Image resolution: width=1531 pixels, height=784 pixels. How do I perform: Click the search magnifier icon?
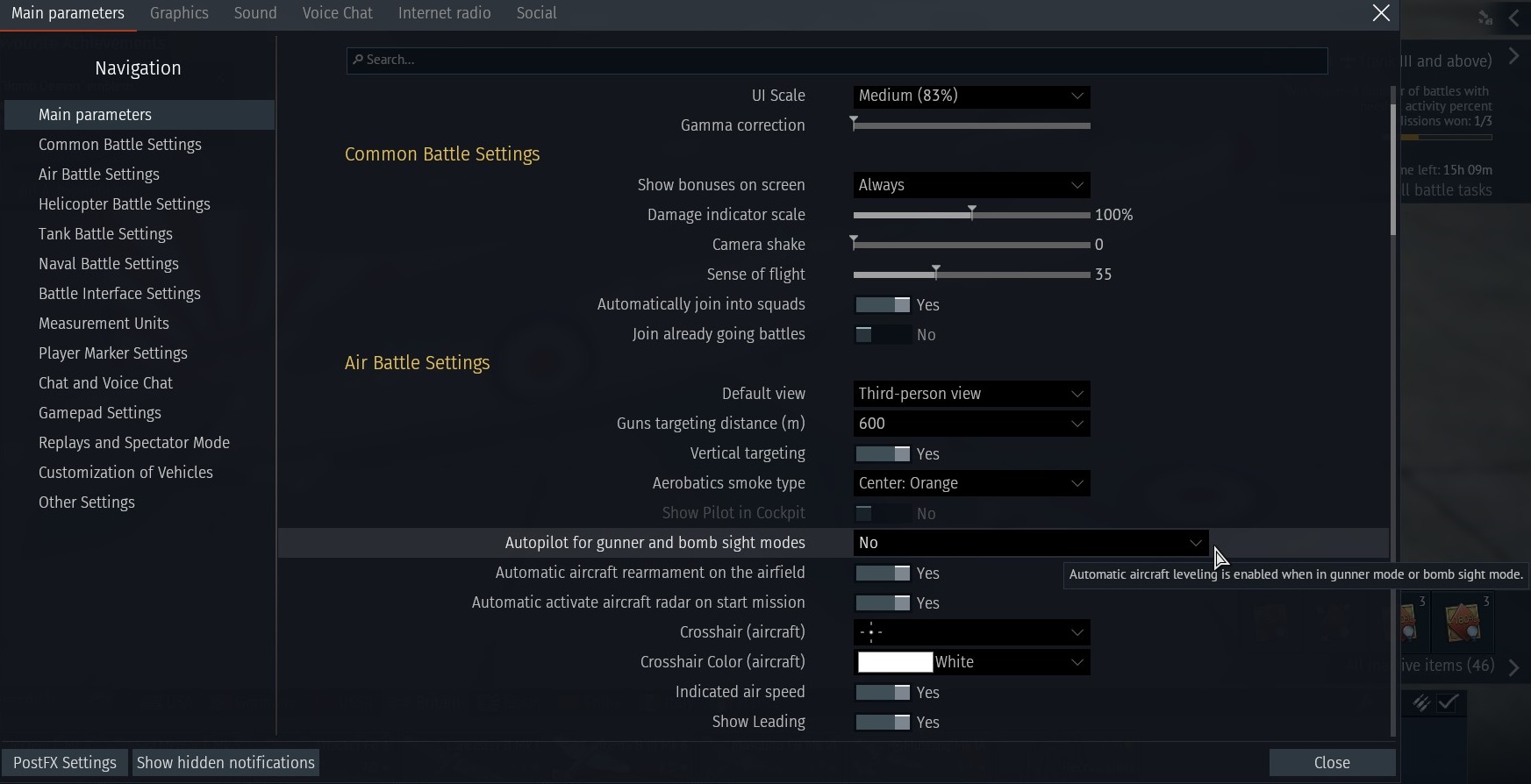point(357,60)
